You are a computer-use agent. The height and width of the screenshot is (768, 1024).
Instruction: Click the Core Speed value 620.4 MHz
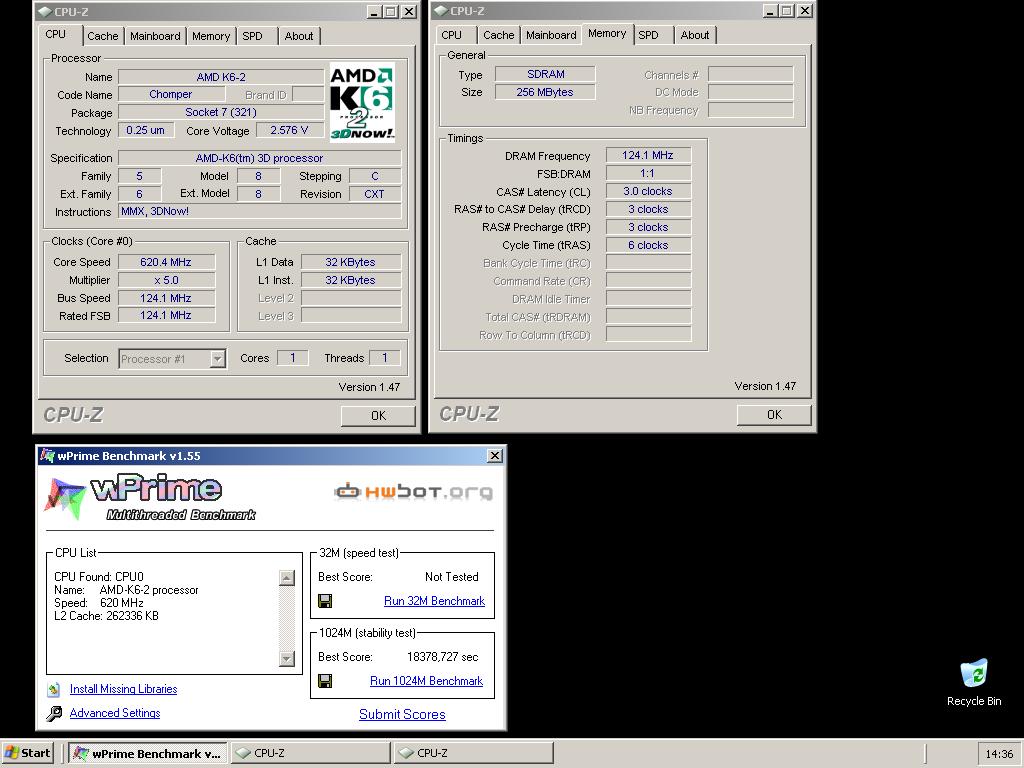pos(166,263)
